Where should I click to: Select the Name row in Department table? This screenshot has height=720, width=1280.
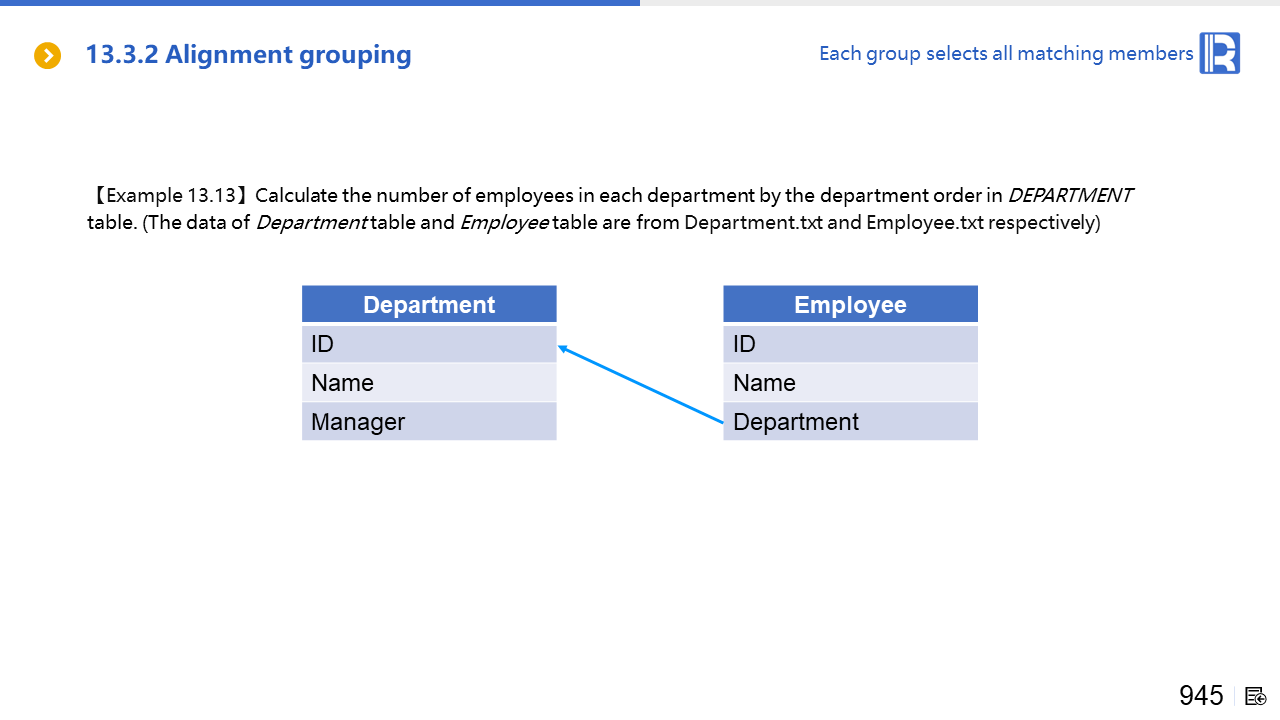click(429, 383)
